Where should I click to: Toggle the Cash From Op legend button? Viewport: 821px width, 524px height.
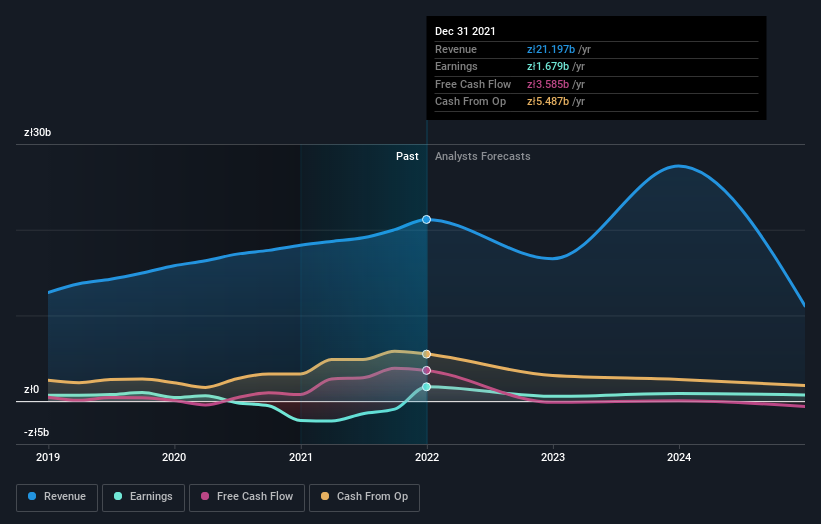(x=364, y=497)
